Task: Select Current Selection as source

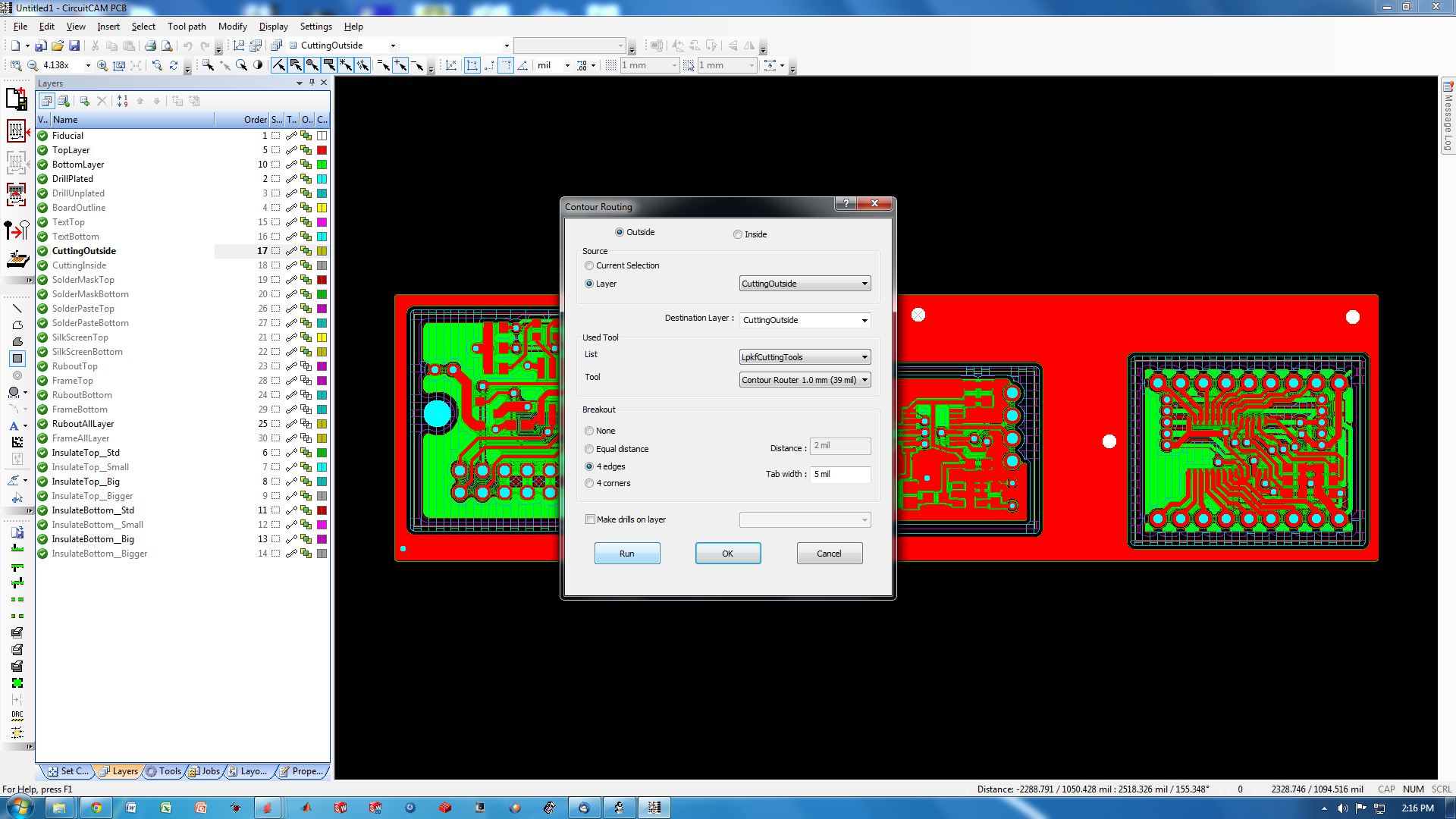Action: click(589, 265)
